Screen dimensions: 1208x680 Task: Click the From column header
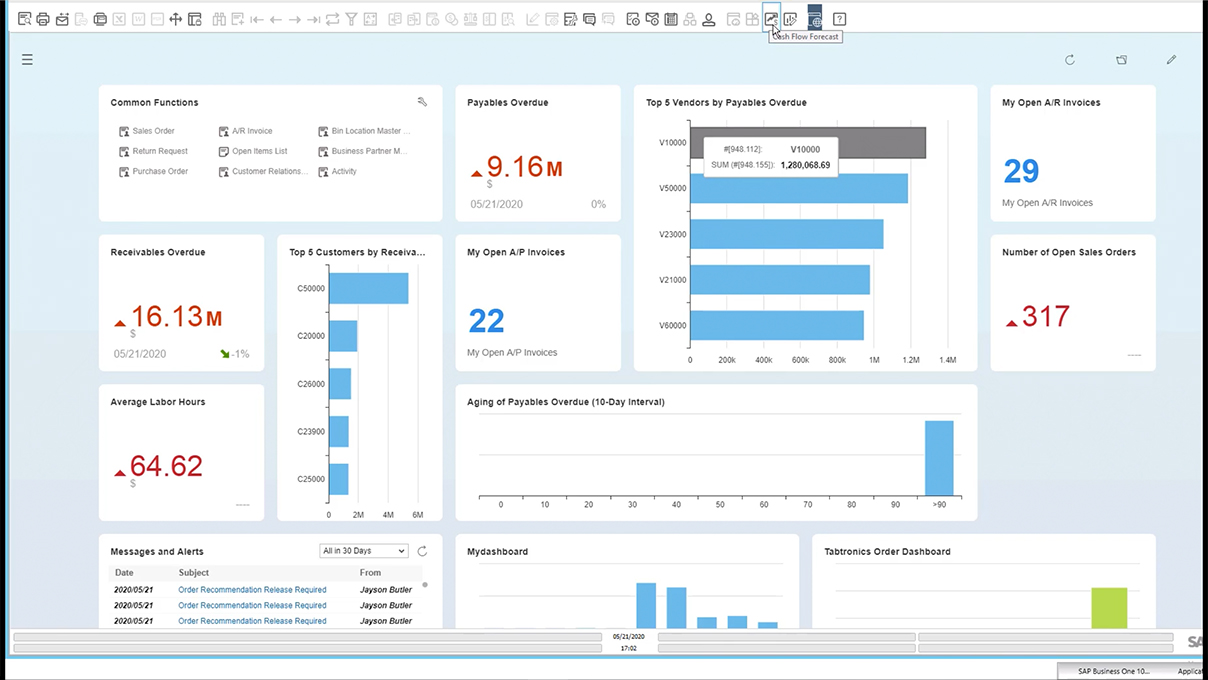coord(370,573)
